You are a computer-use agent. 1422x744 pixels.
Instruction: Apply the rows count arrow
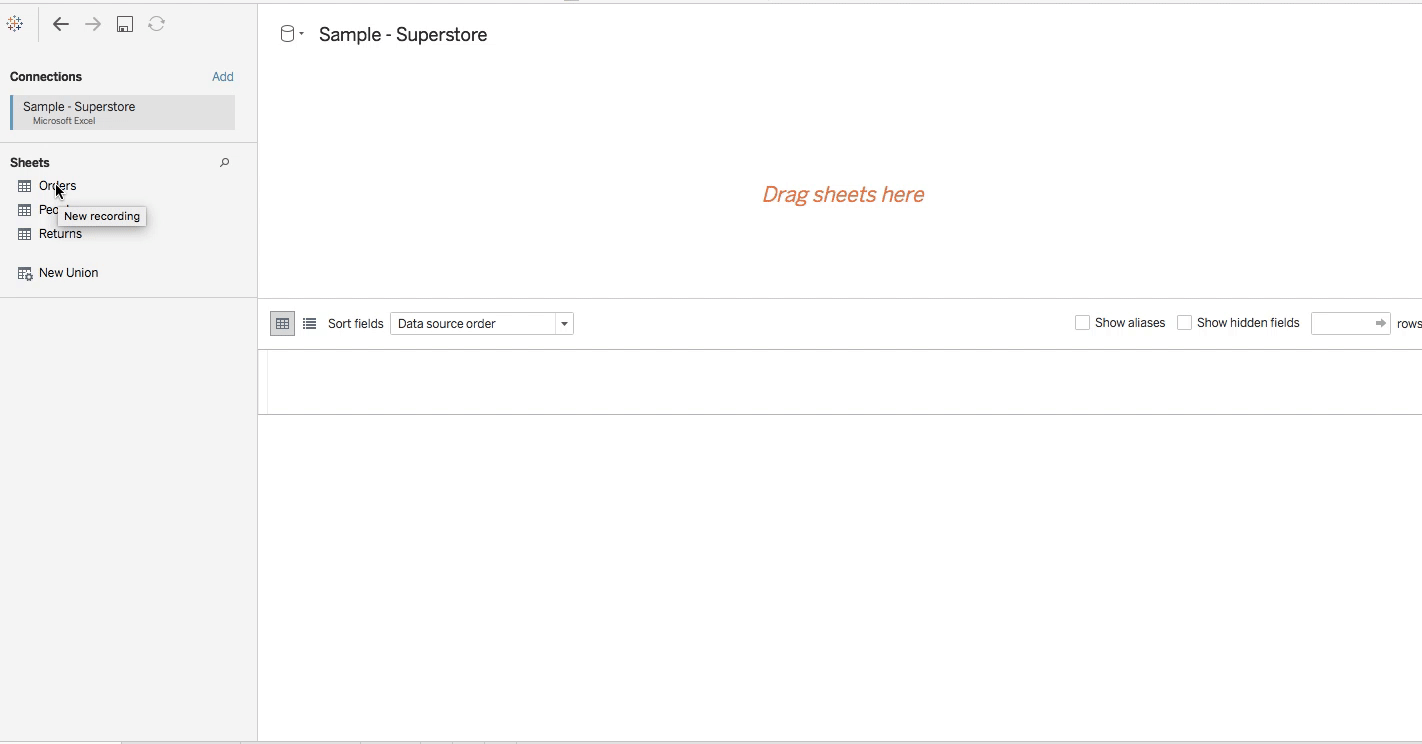(x=1380, y=323)
